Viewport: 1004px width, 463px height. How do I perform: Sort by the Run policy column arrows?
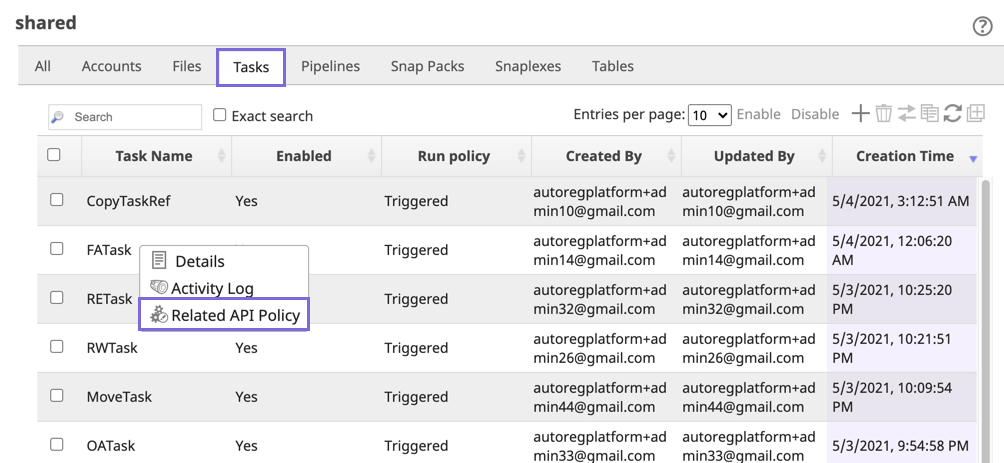pyautogui.click(x=521, y=156)
